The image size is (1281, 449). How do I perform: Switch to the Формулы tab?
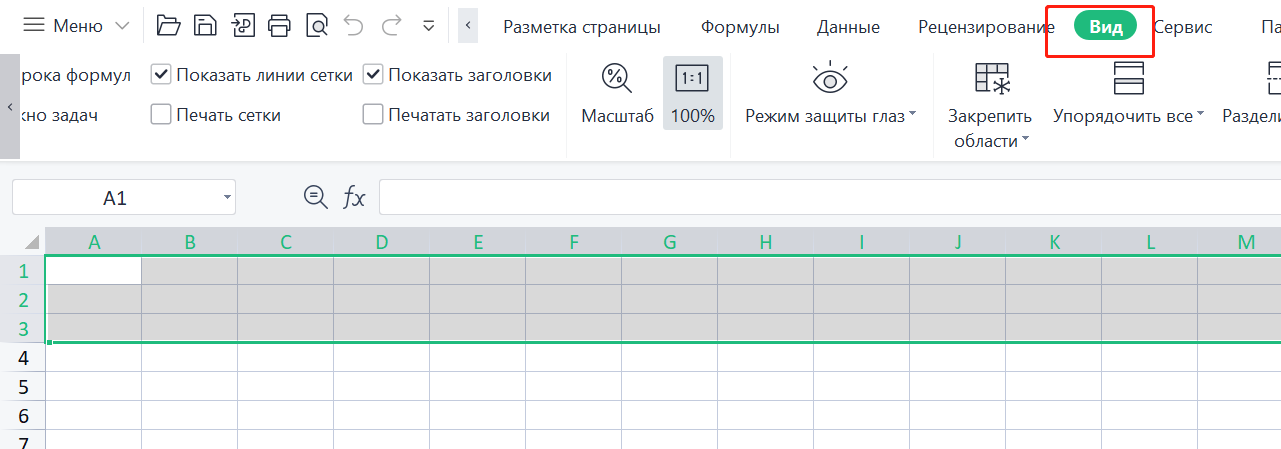coord(740,27)
